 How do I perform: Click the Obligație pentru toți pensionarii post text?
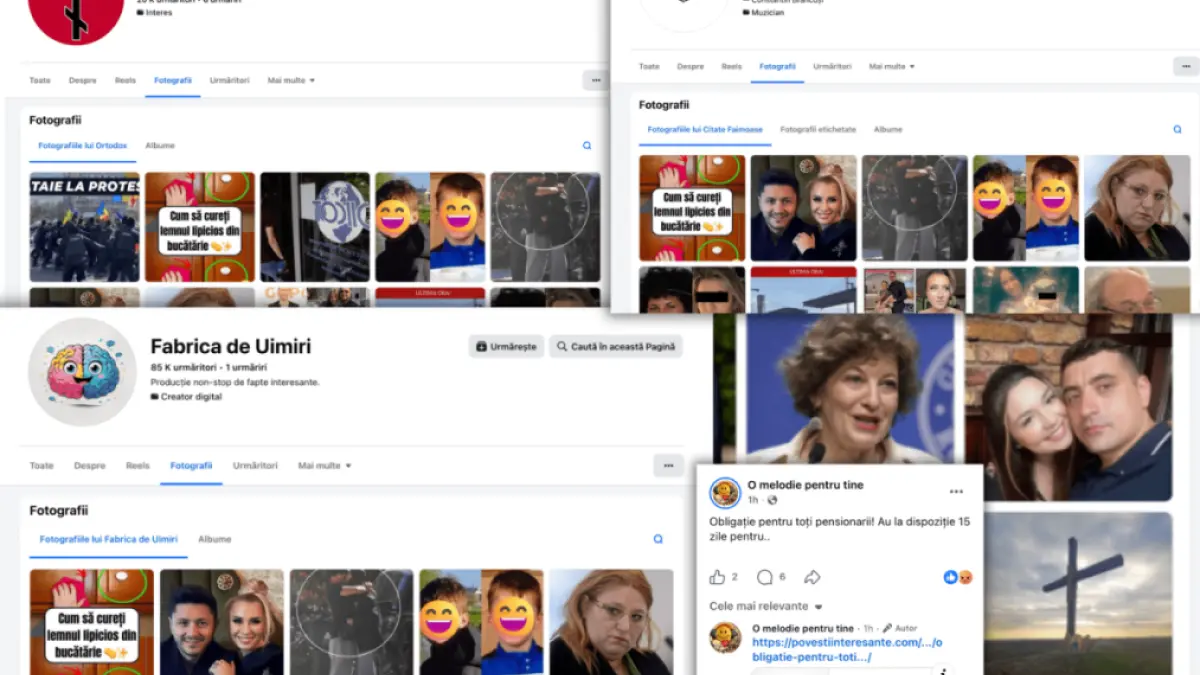pos(839,529)
